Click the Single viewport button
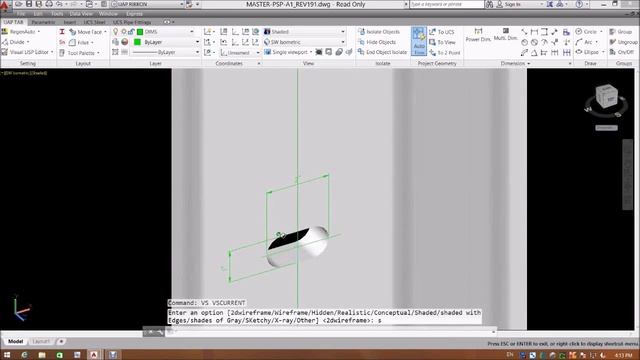 click(x=288, y=52)
